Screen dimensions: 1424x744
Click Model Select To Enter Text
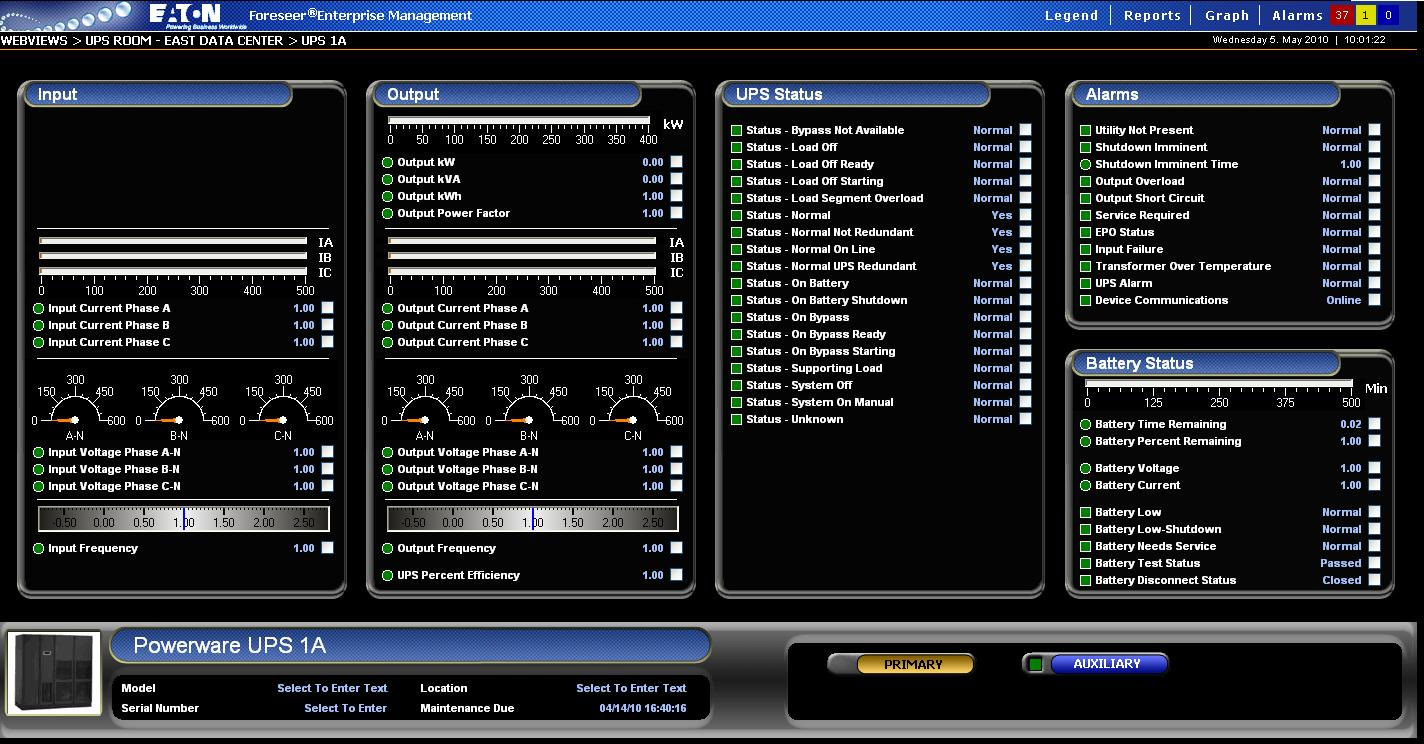332,688
